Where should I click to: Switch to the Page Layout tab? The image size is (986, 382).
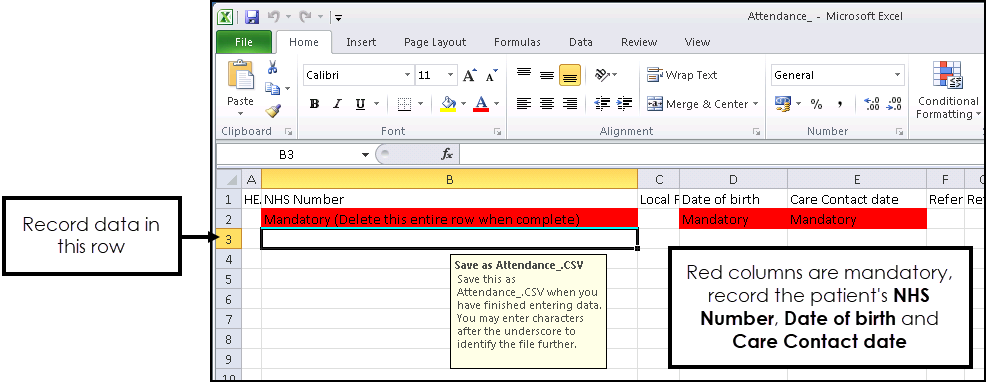pyautogui.click(x=435, y=42)
